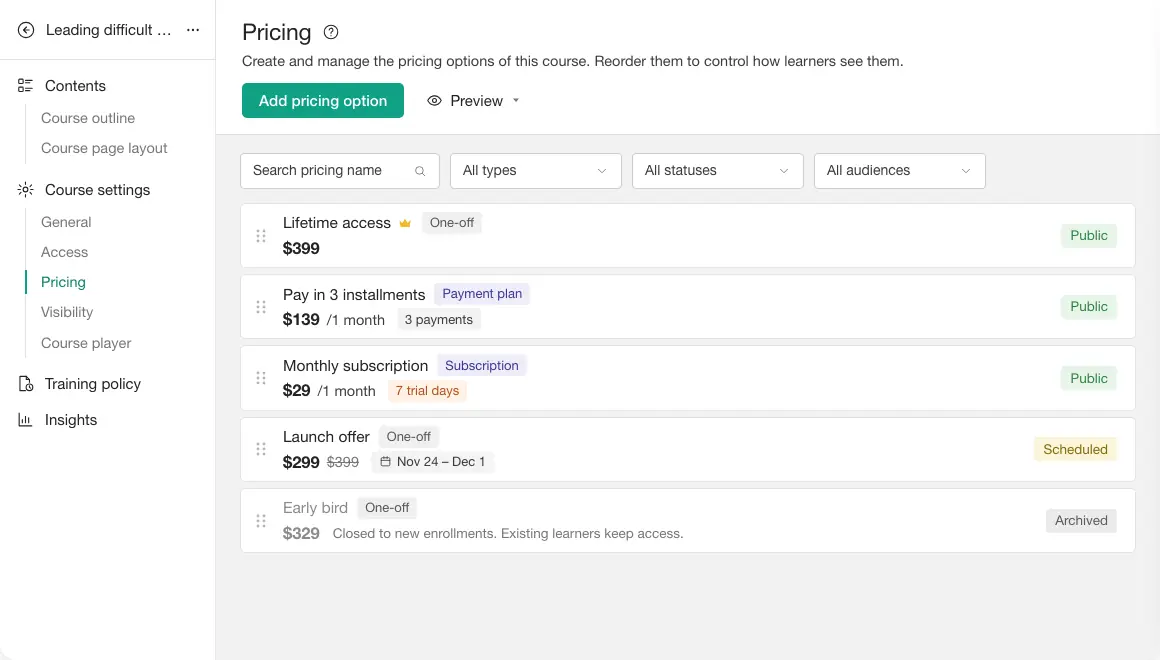The height and width of the screenshot is (660, 1160).
Task: Grab the drag handle on the Launch offer row
Action: 261,449
